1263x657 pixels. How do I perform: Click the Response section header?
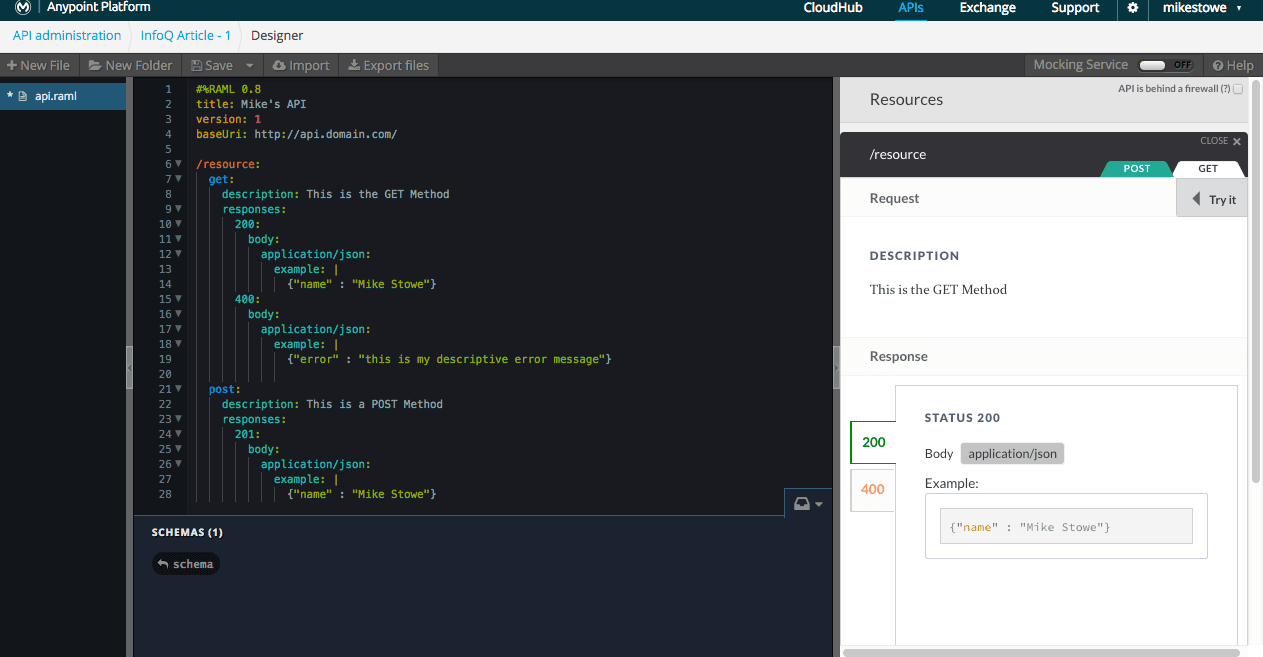[898, 356]
